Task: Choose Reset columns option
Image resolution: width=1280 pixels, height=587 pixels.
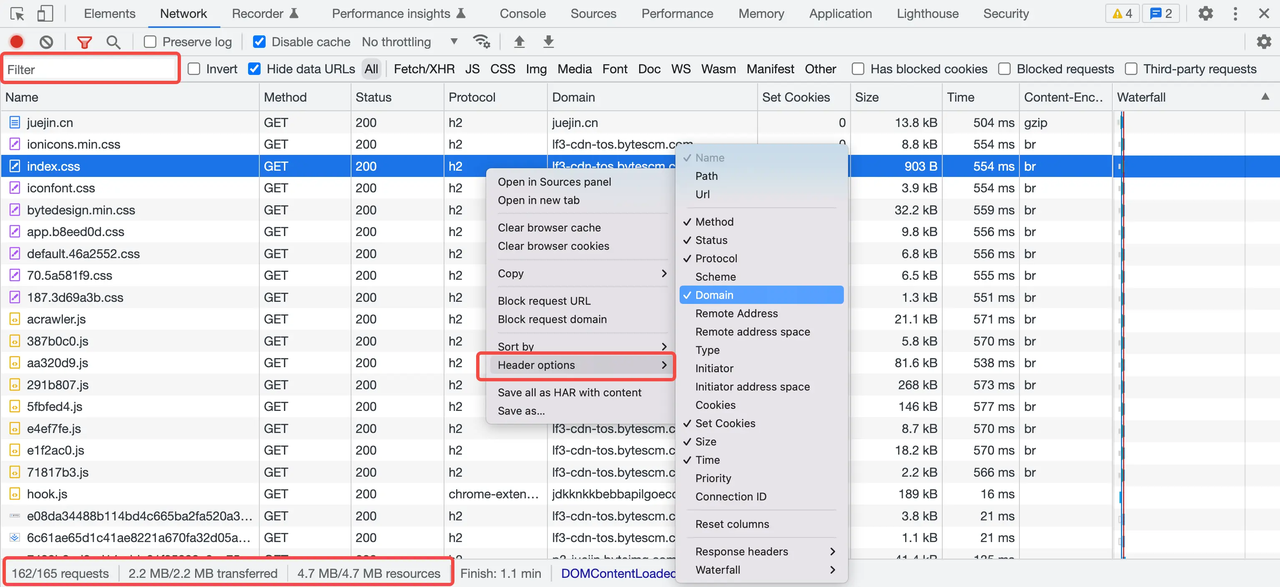Action: click(x=732, y=524)
